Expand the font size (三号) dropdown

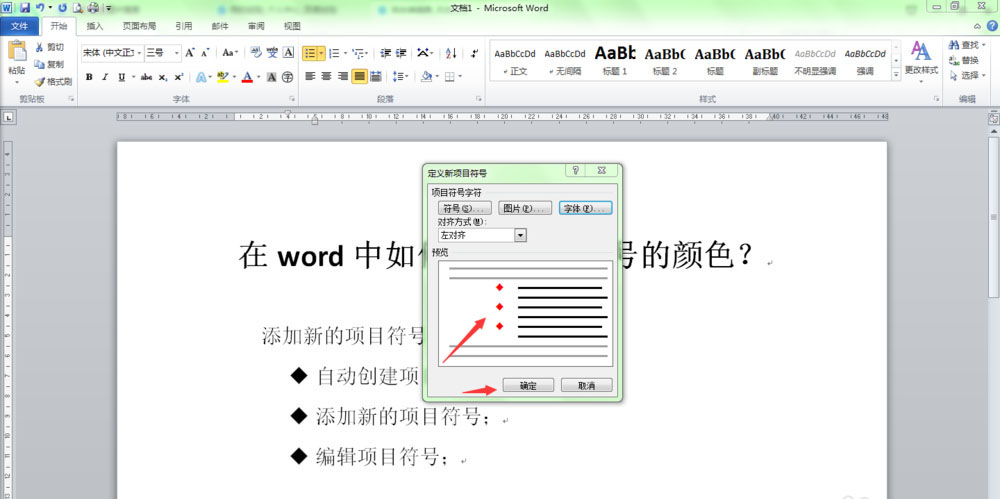(x=177, y=53)
